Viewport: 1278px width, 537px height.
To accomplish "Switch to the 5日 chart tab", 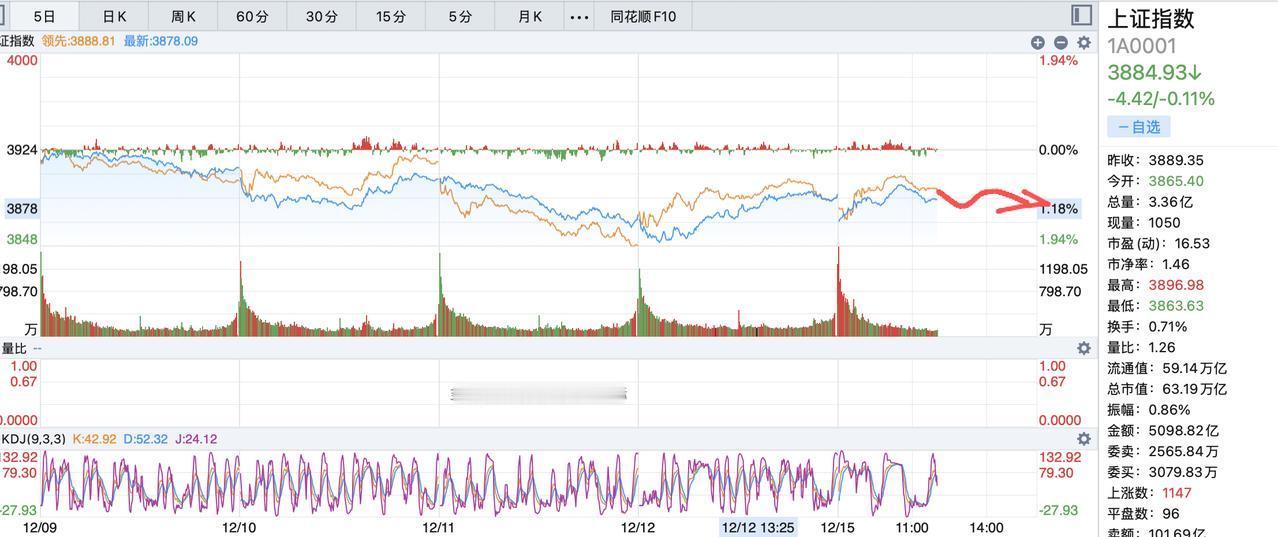I will (43, 16).
